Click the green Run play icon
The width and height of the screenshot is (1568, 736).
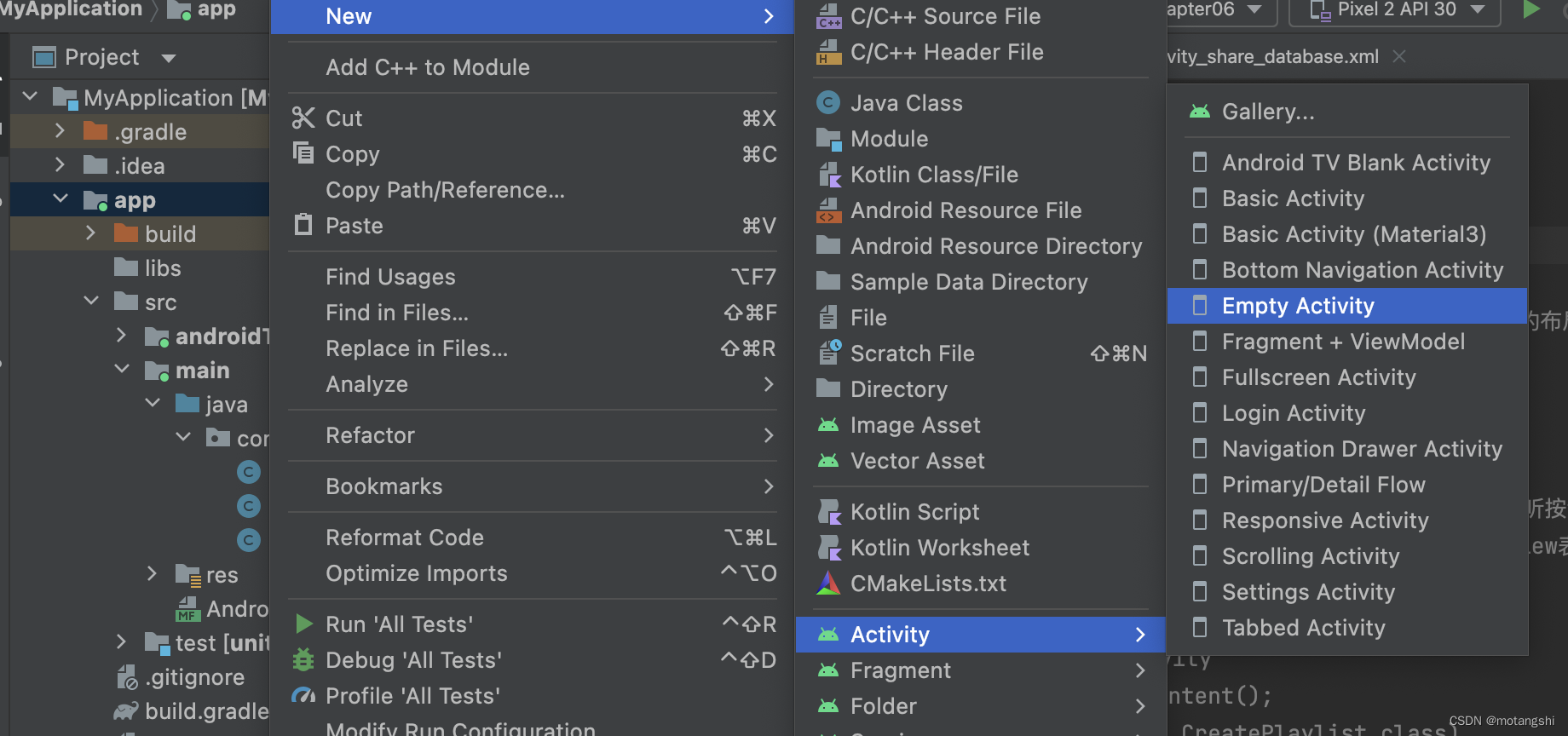[x=1531, y=9]
